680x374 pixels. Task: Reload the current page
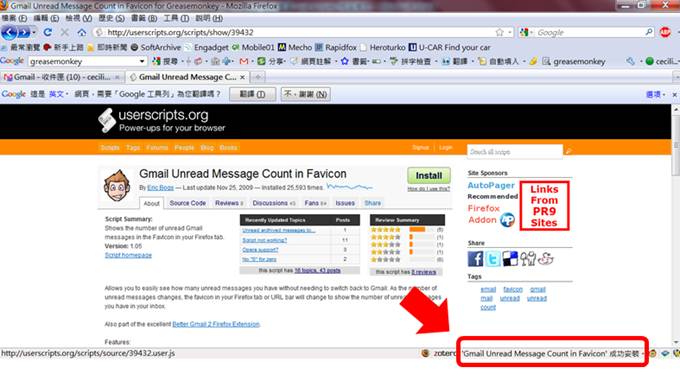48,32
